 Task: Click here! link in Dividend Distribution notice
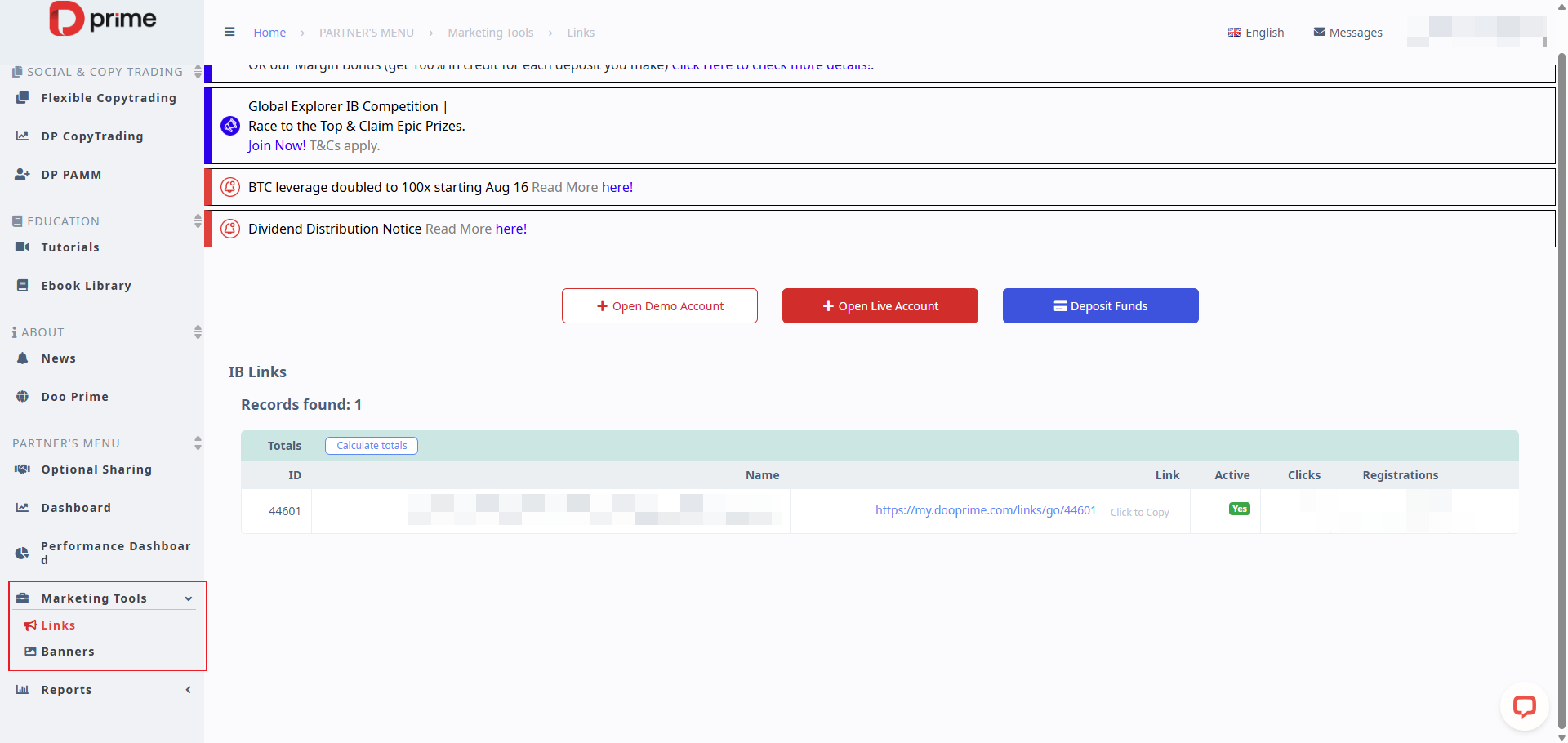tap(511, 229)
